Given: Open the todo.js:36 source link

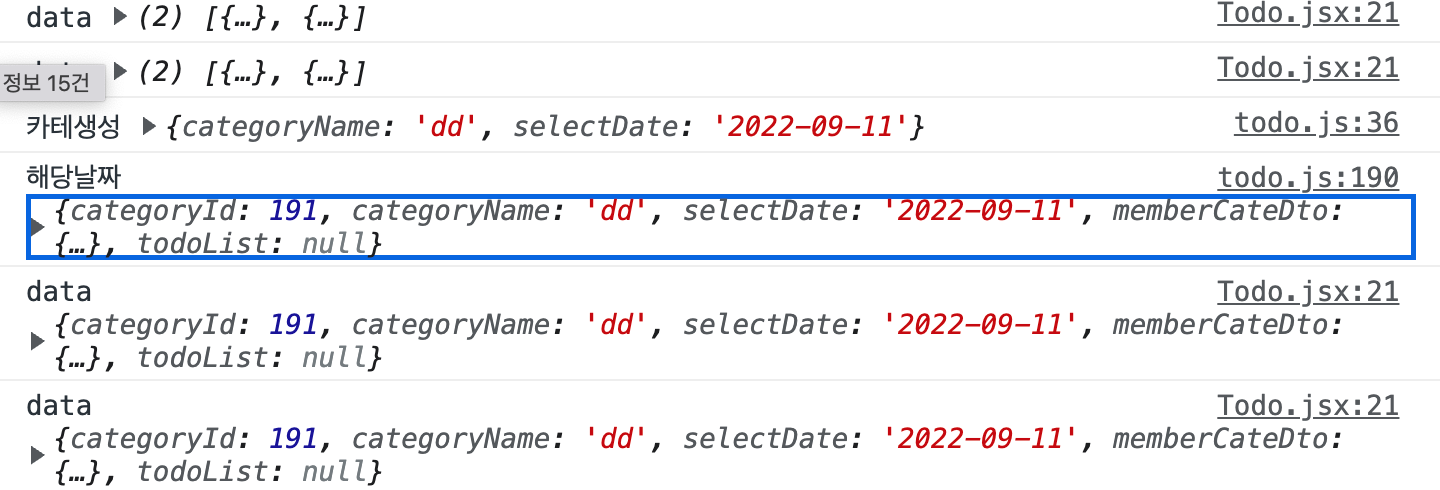Looking at the screenshot, I should pos(1316,123).
